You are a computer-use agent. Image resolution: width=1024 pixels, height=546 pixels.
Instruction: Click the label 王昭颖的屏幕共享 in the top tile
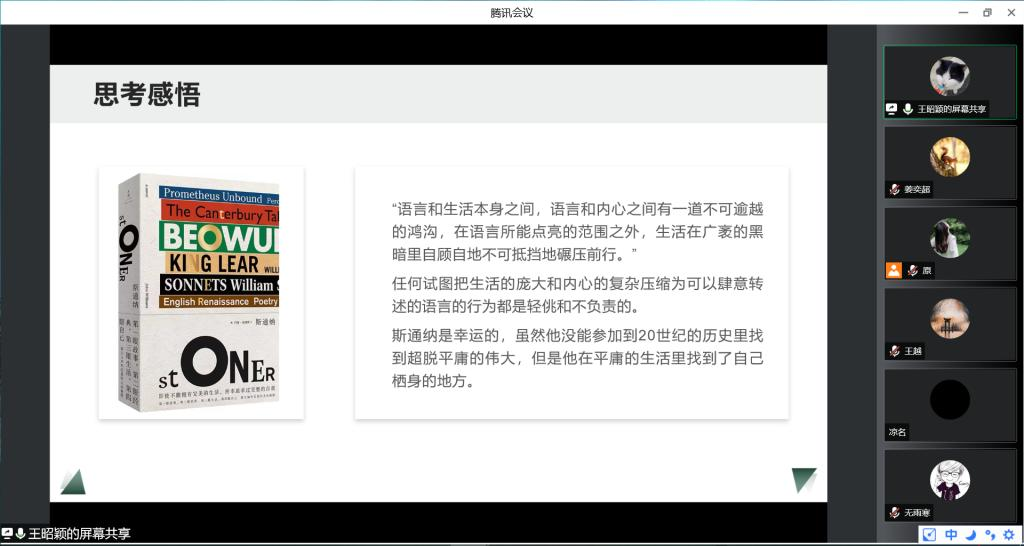(952, 109)
